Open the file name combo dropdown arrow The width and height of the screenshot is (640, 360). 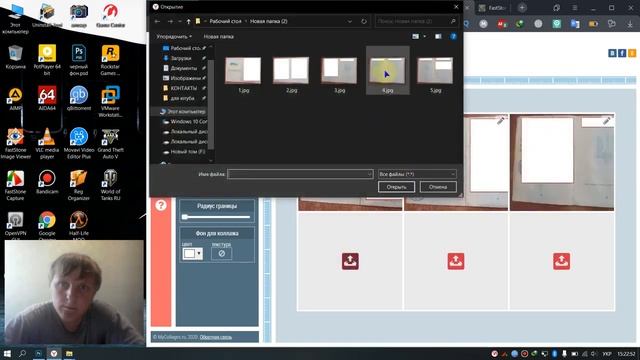pyautogui.click(x=369, y=174)
